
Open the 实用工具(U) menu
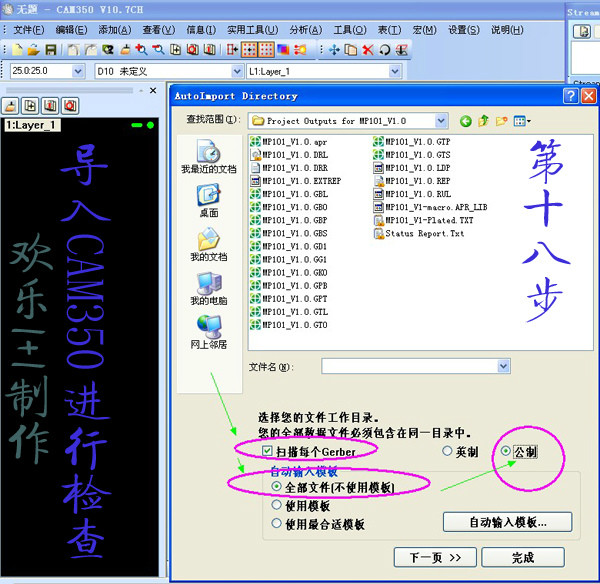(253, 29)
